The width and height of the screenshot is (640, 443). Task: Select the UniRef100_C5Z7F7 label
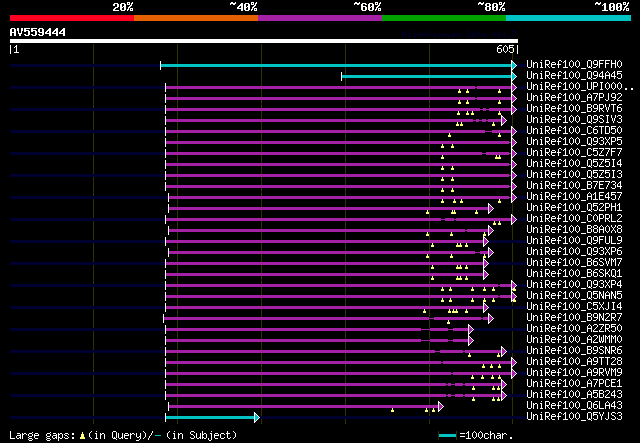point(574,153)
